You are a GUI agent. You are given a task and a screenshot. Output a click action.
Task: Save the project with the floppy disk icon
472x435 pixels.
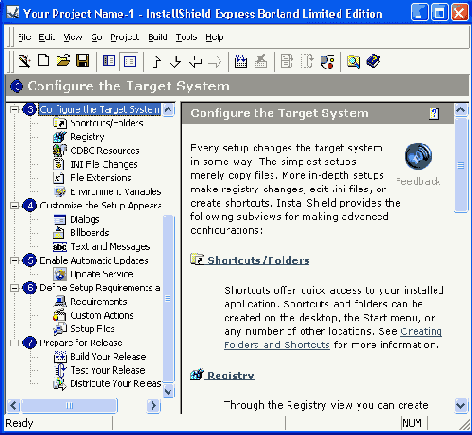[x=83, y=61]
